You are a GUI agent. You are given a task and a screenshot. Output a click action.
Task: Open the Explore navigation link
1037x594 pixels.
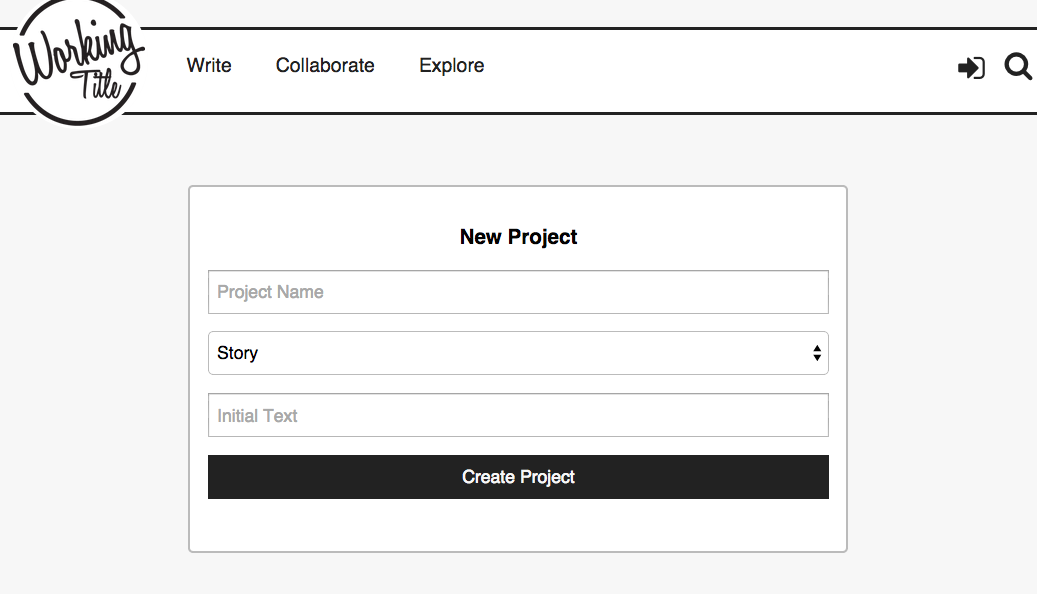(x=452, y=65)
